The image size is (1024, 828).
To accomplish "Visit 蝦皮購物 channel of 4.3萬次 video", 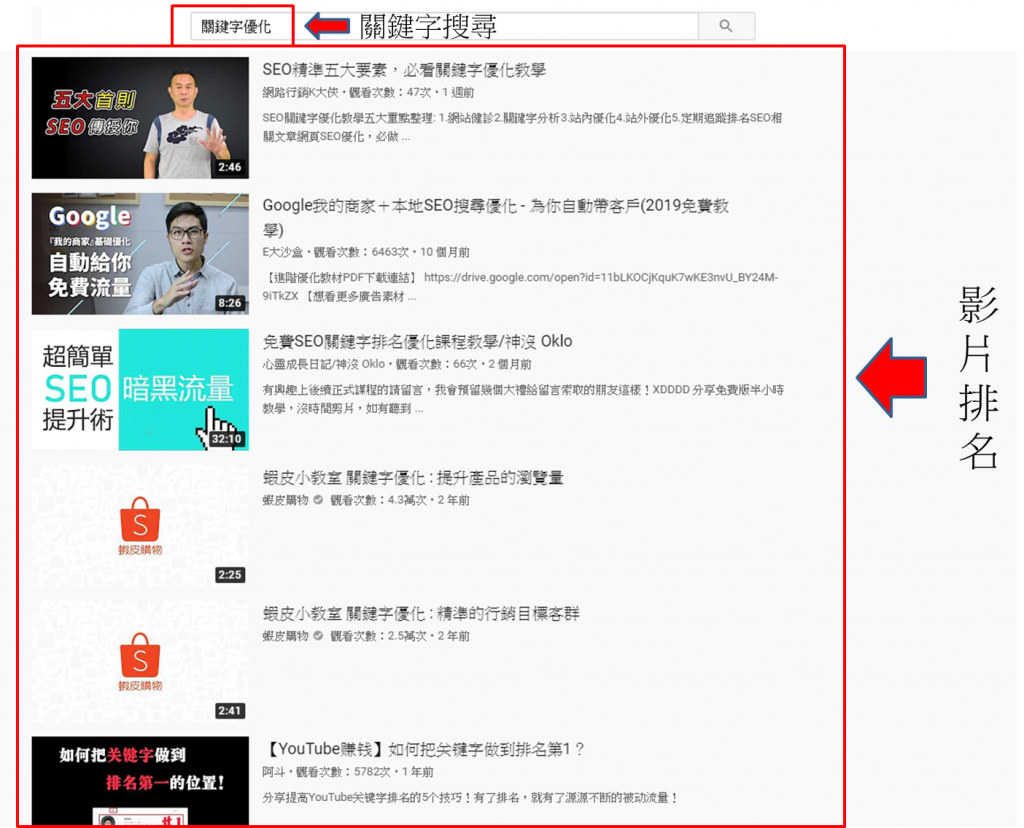I will click(x=285, y=500).
